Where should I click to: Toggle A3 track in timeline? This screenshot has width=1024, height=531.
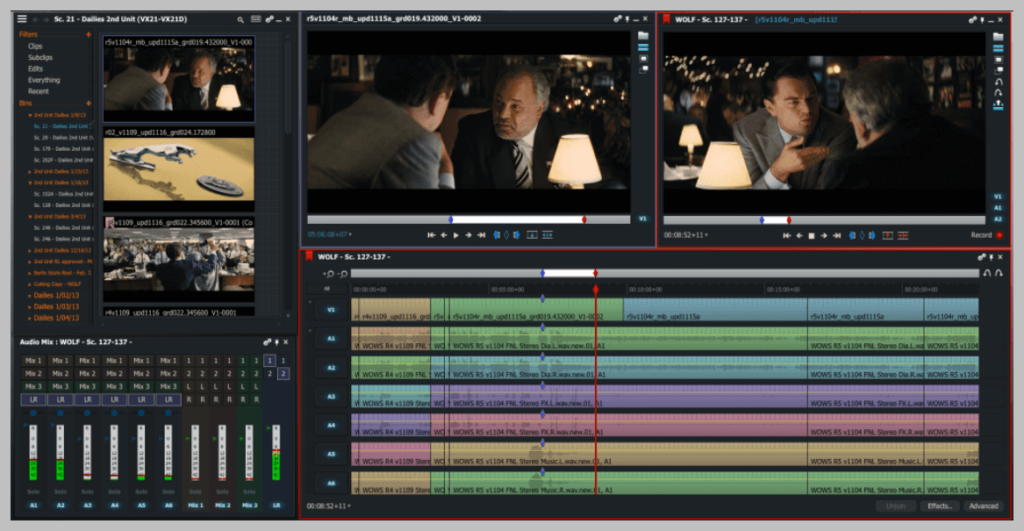coord(331,396)
